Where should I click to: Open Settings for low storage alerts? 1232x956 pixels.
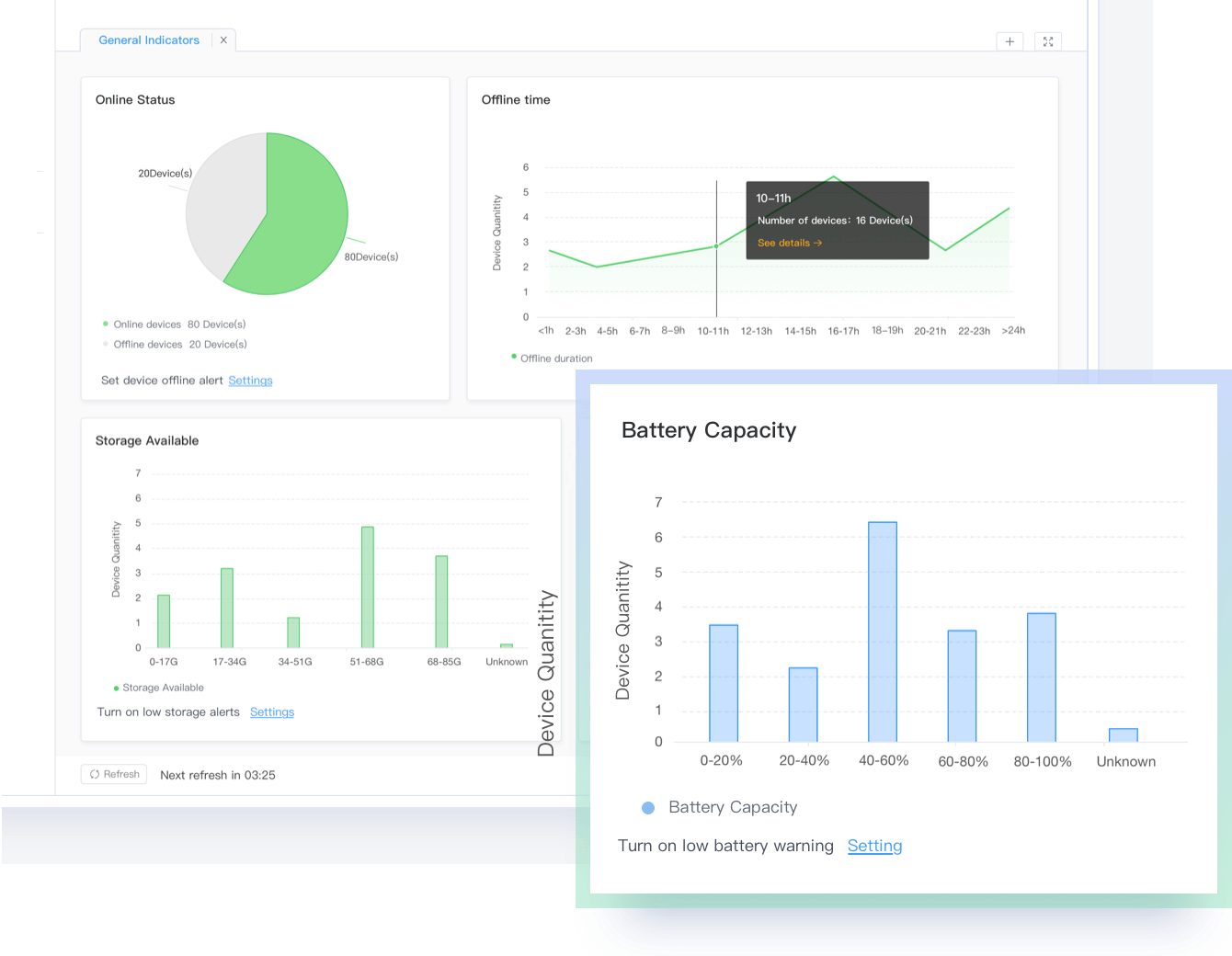(272, 711)
